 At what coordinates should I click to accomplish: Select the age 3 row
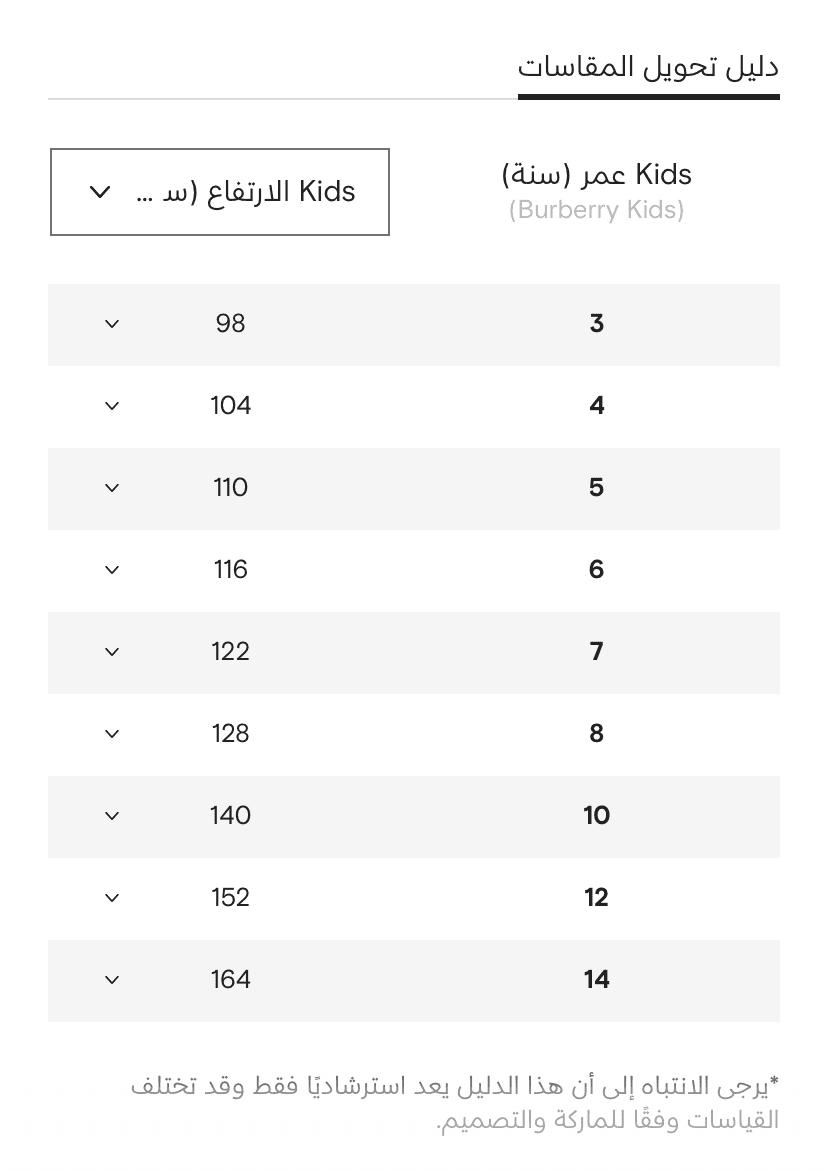[414, 325]
